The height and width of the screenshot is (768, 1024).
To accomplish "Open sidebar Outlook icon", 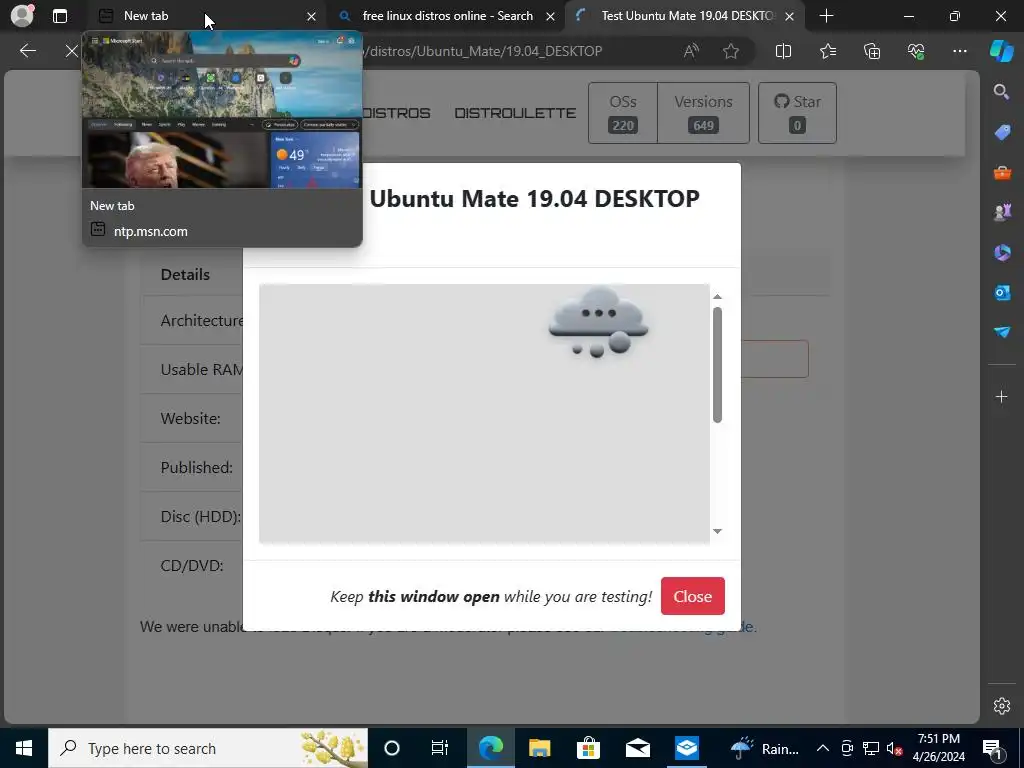I will [x=1002, y=292].
